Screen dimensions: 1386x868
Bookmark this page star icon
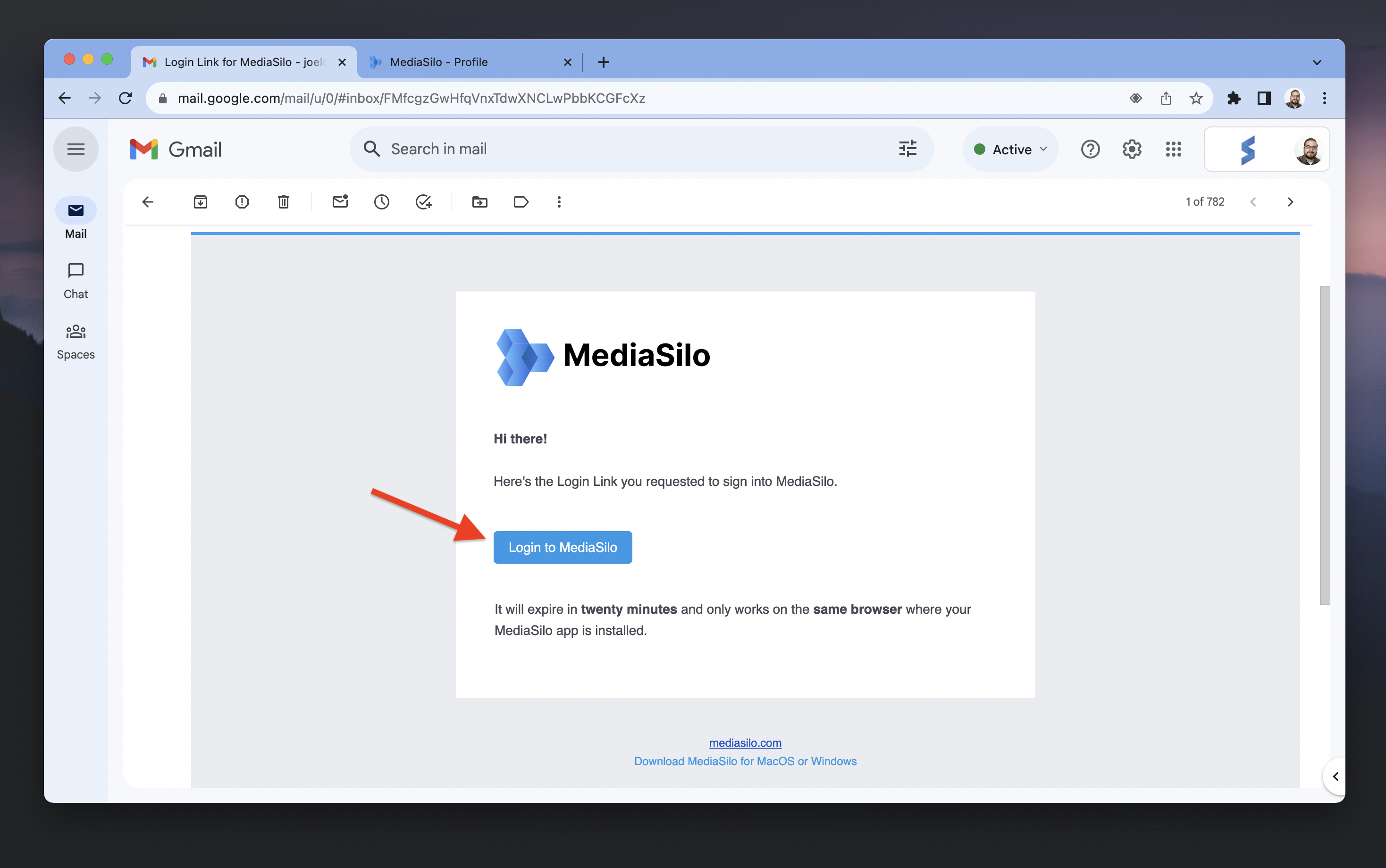pos(1196,98)
